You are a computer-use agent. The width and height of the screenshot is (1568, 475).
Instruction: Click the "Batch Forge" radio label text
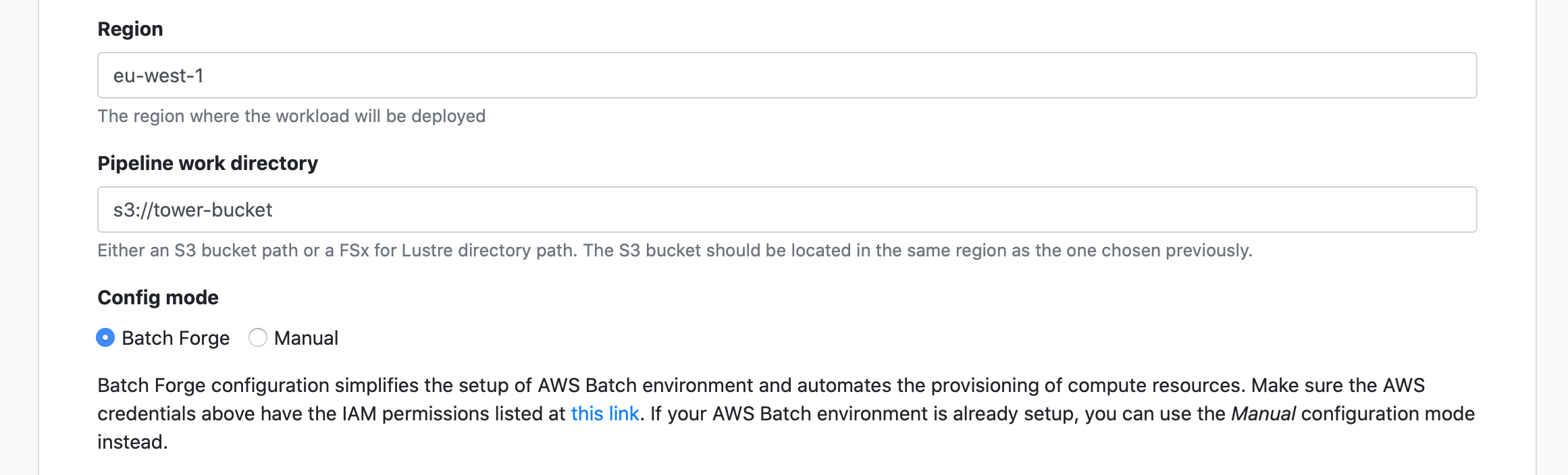[176, 338]
